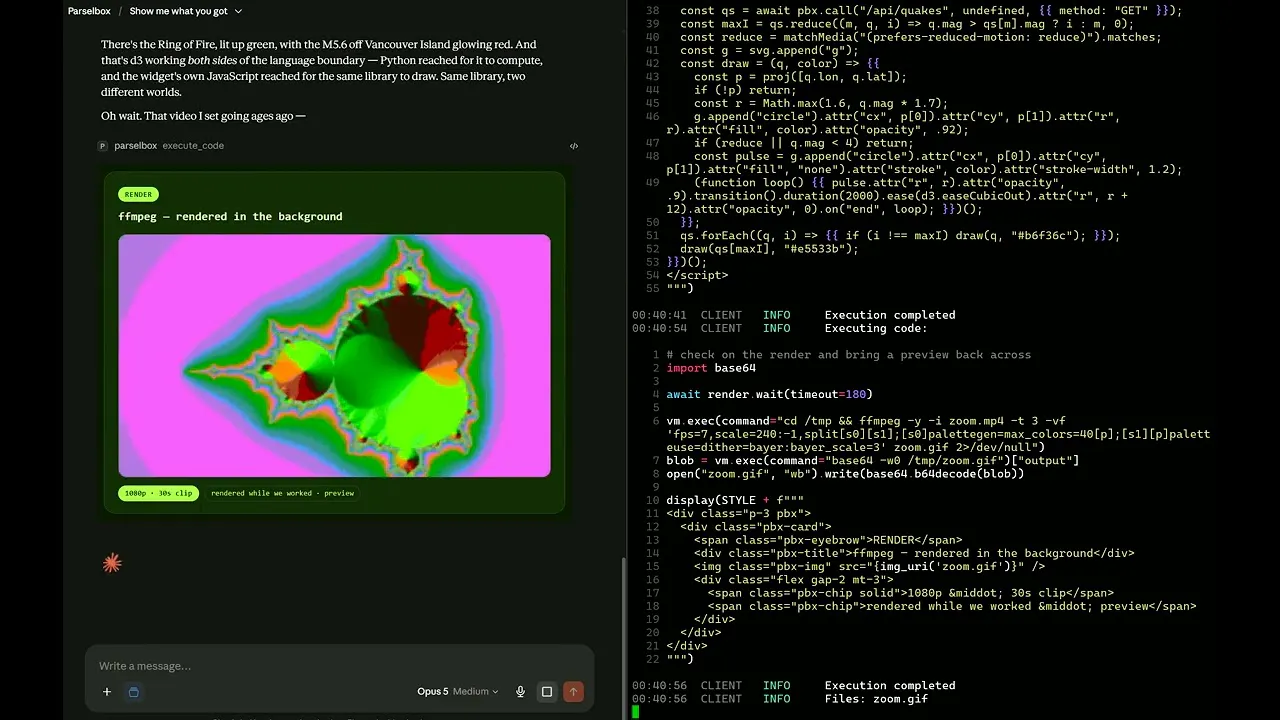Open the Opus 5 Medium model dropdown
The height and width of the screenshot is (720, 1280).
[458, 692]
